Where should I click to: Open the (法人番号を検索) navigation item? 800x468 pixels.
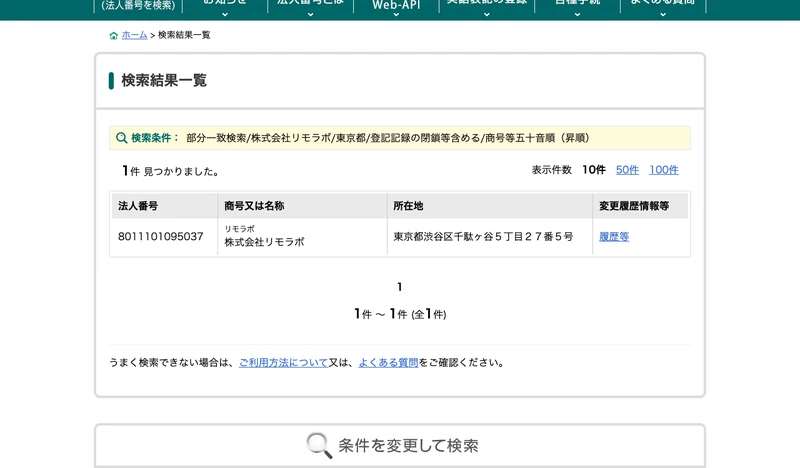138,6
